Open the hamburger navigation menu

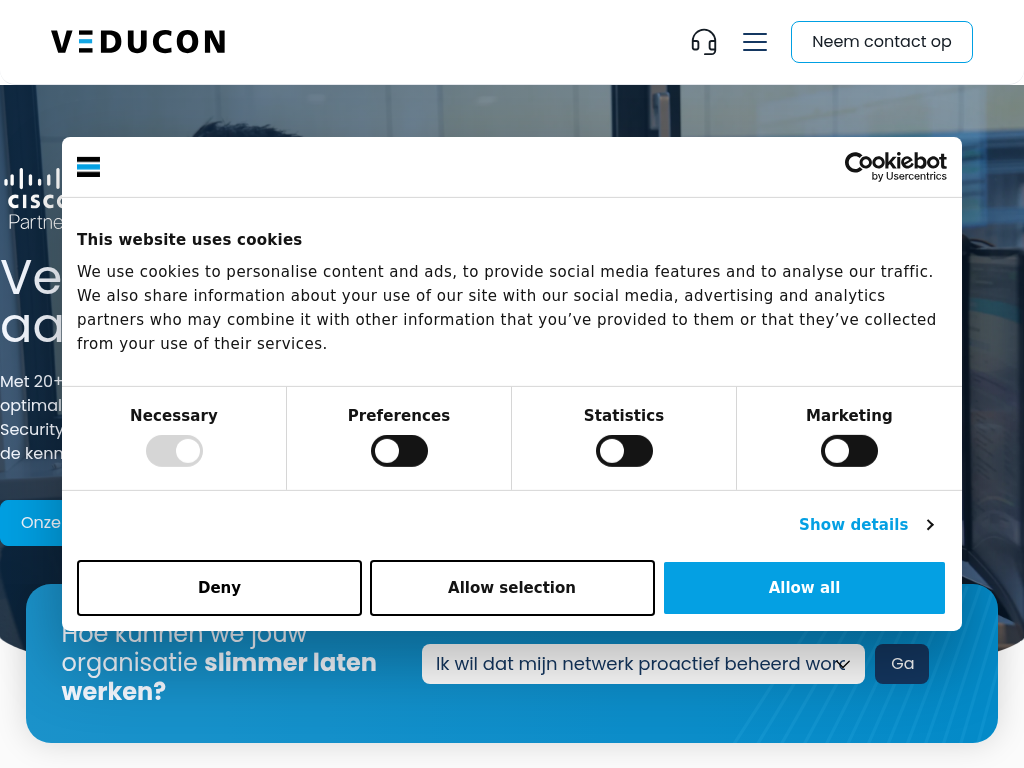click(x=755, y=42)
